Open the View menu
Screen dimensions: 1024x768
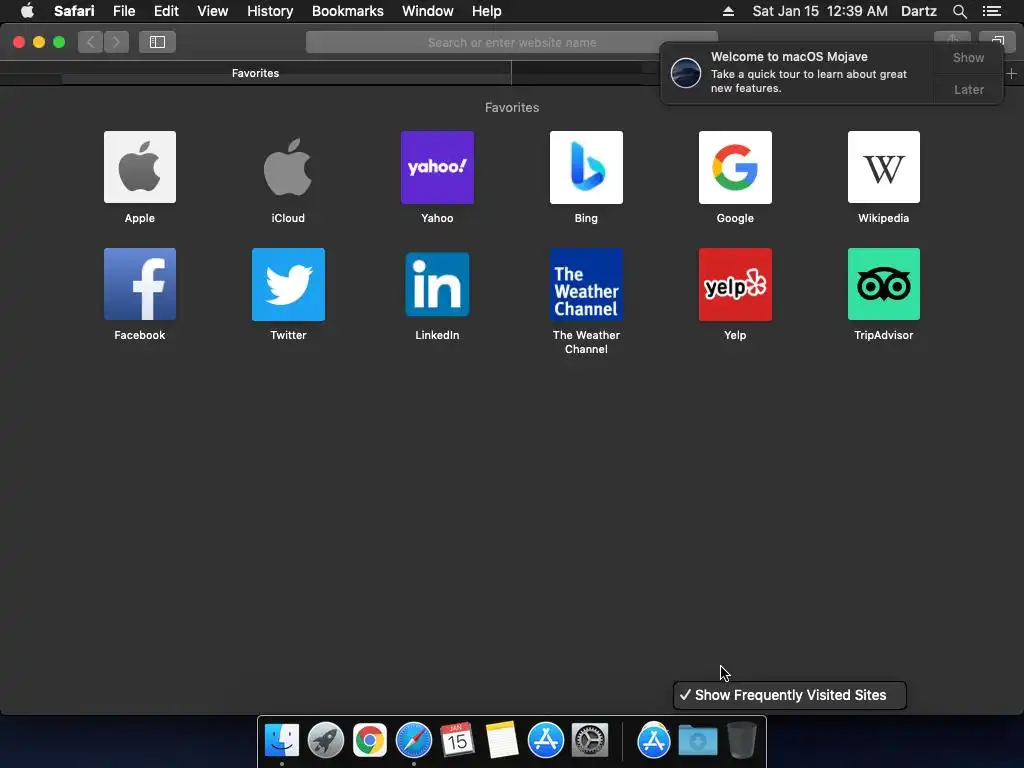[x=213, y=11]
